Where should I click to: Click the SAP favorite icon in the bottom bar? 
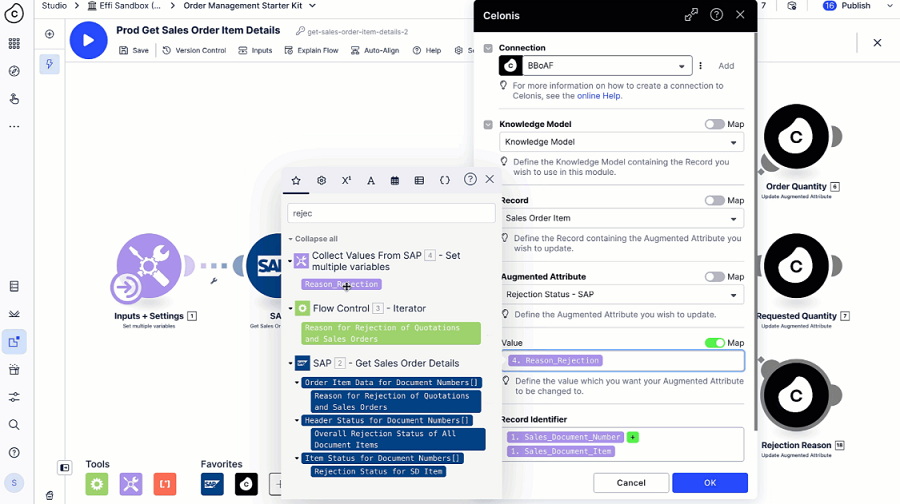coord(212,485)
